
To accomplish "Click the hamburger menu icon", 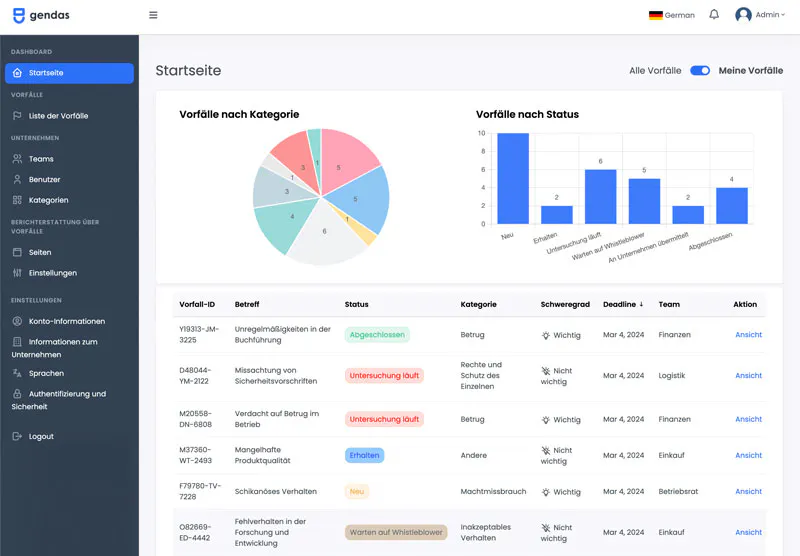I will point(153,15).
